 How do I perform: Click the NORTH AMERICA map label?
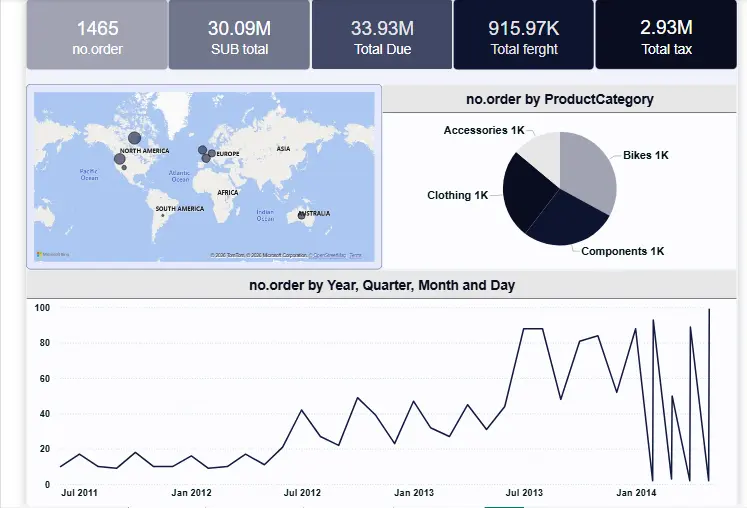(144, 151)
